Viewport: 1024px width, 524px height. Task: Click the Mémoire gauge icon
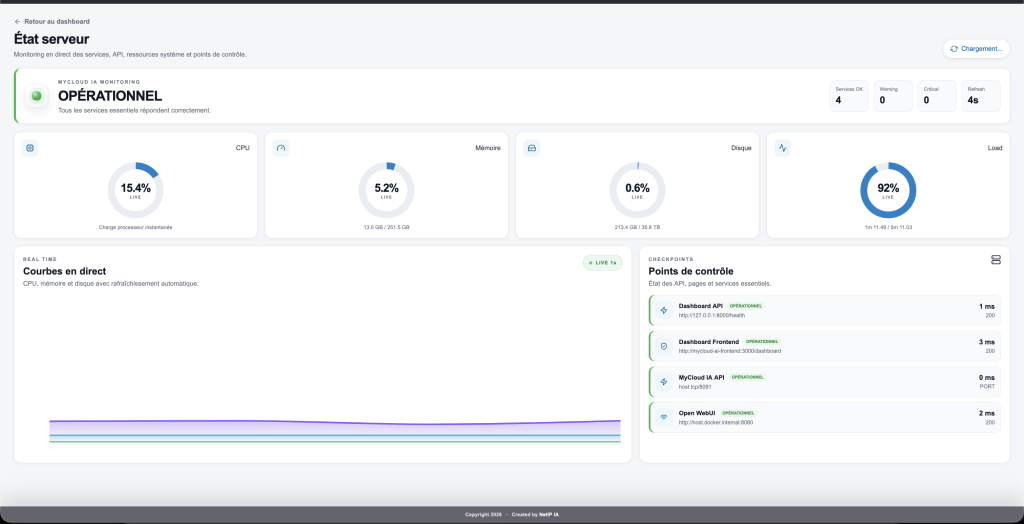click(x=281, y=148)
